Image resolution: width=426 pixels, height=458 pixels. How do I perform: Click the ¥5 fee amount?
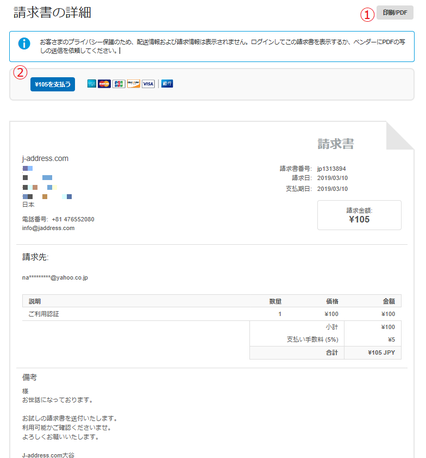(x=392, y=340)
